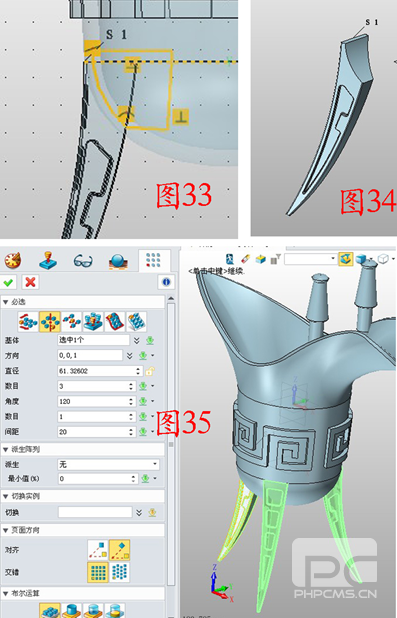Click the highlighted layer icon in viewport toolbar
This screenshot has width=397, height=618.
click(345, 259)
